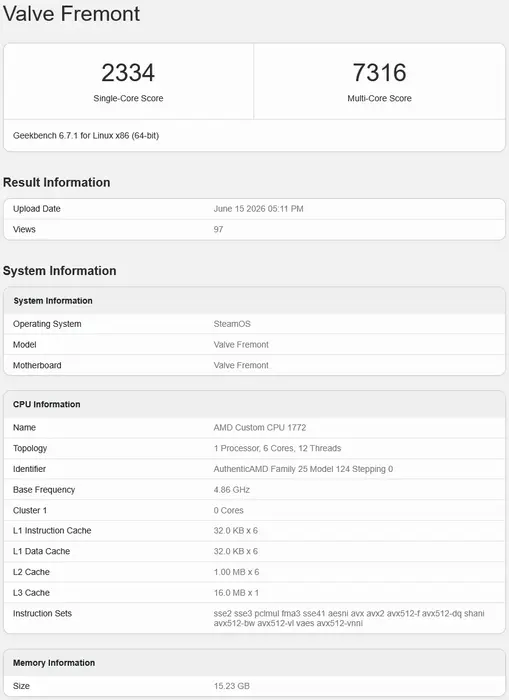Select the instruction sets list starting 'sse2 sse3'
Image resolution: width=509 pixels, height=700 pixels.
click(349, 618)
